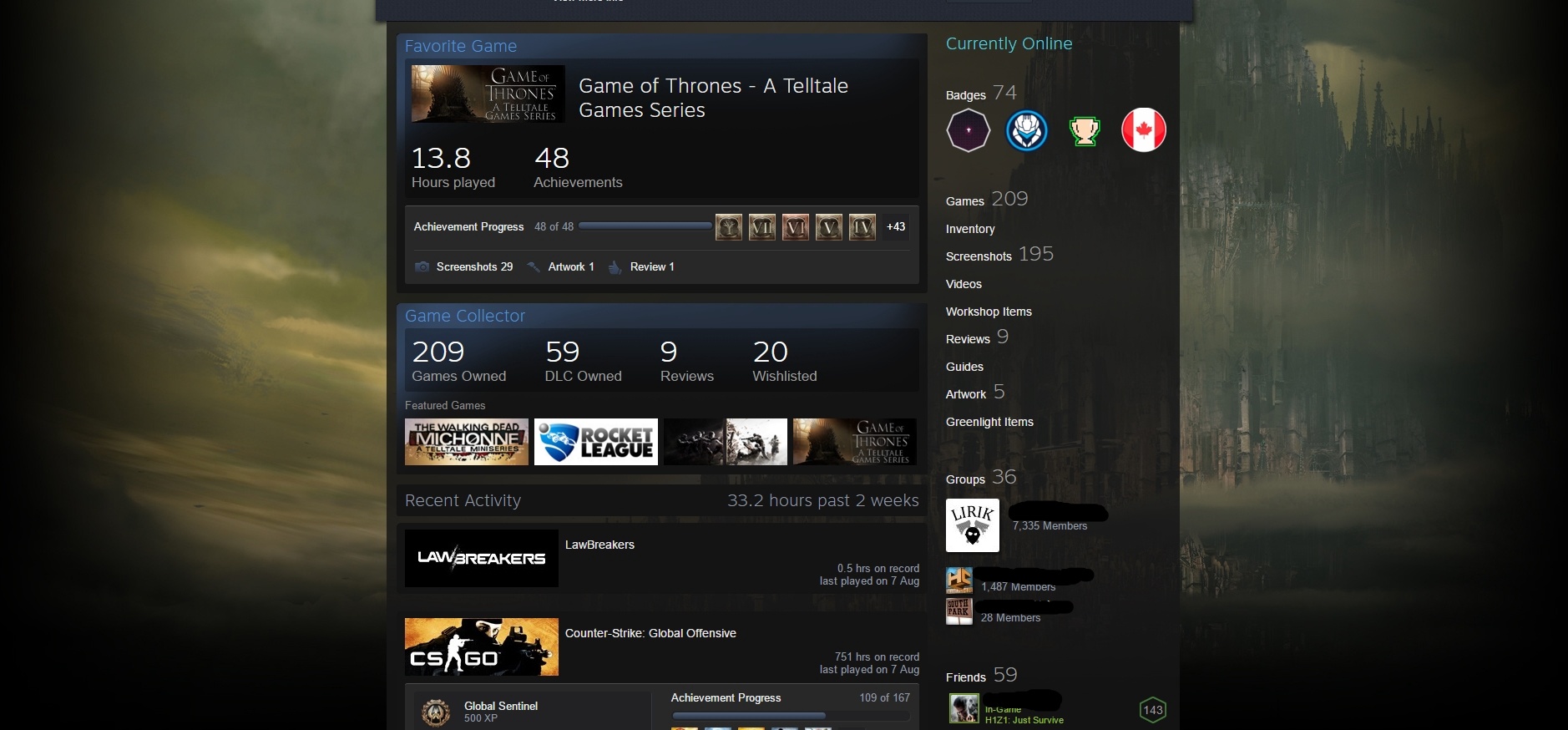Open the Canadian flag badge
Image resolution: width=1568 pixels, height=730 pixels.
point(1143,130)
